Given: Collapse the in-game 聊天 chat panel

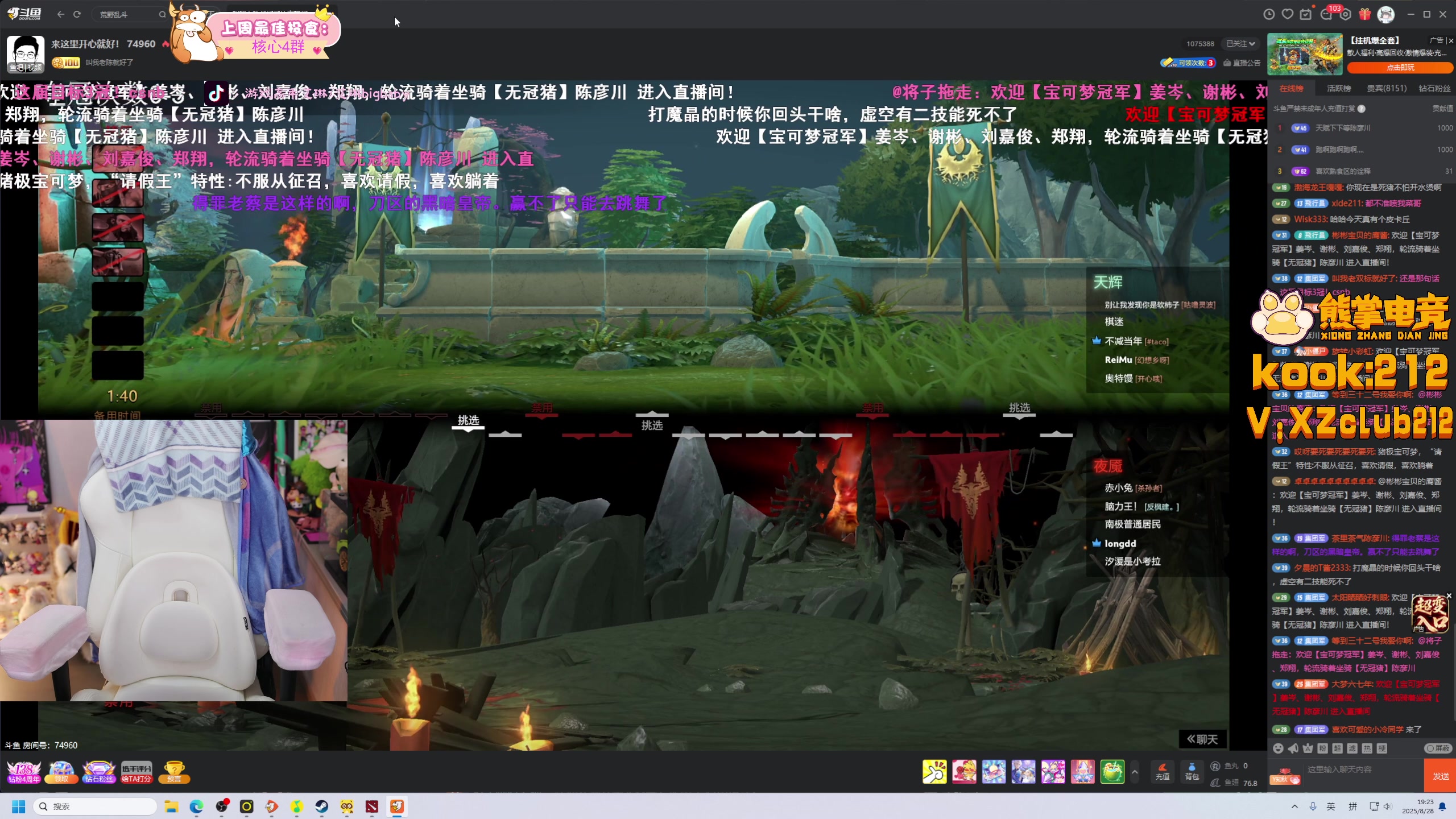Looking at the screenshot, I should pyautogui.click(x=1202, y=739).
